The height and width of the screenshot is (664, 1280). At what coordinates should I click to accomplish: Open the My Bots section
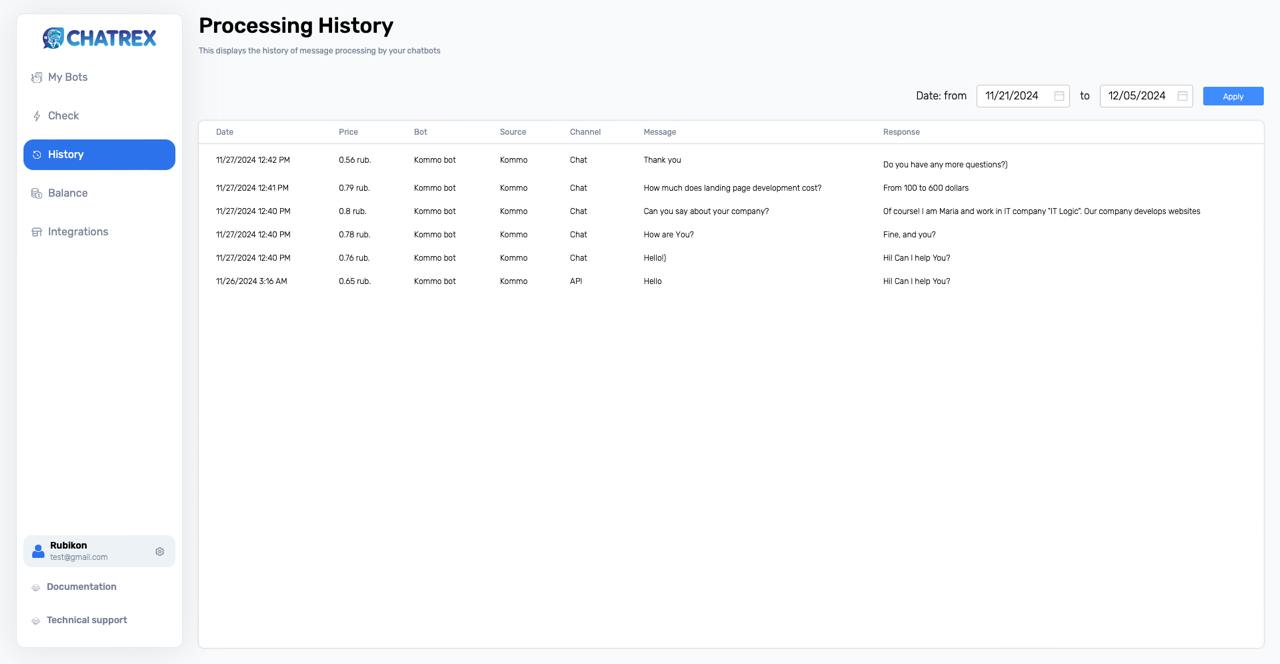point(99,77)
